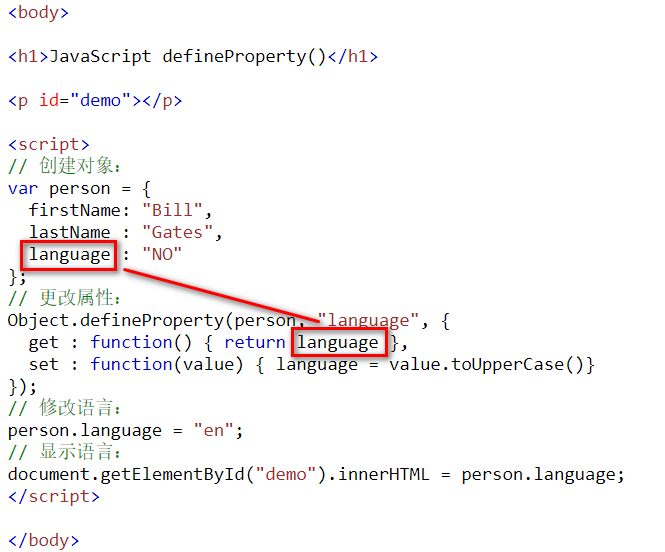The image size is (665, 552).
Task: Click the opening <body> tag text
Action: tap(38, 12)
